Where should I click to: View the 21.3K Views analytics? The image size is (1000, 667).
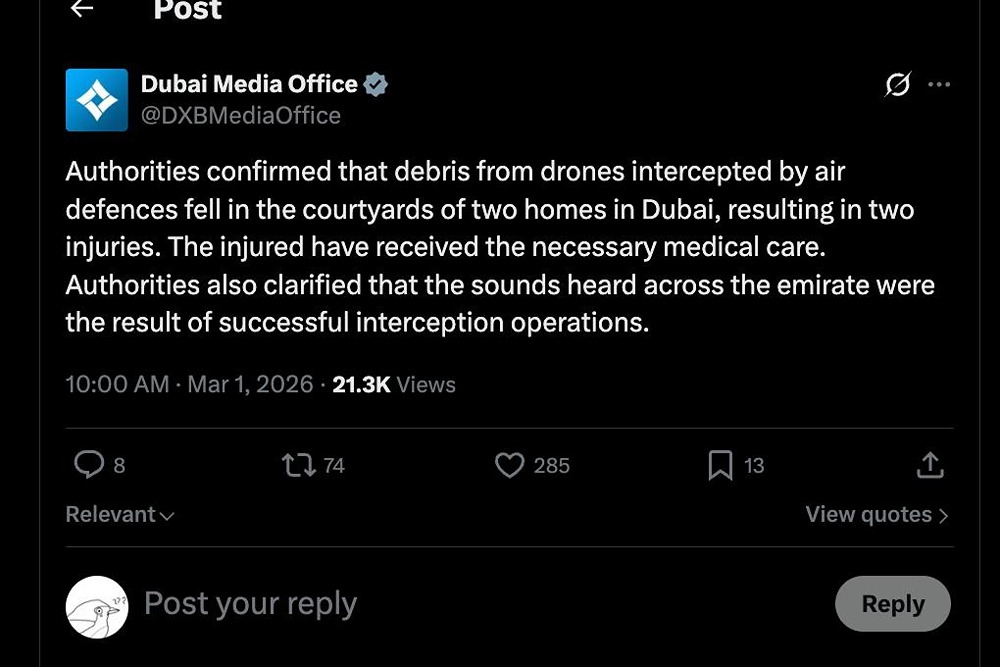click(x=393, y=385)
